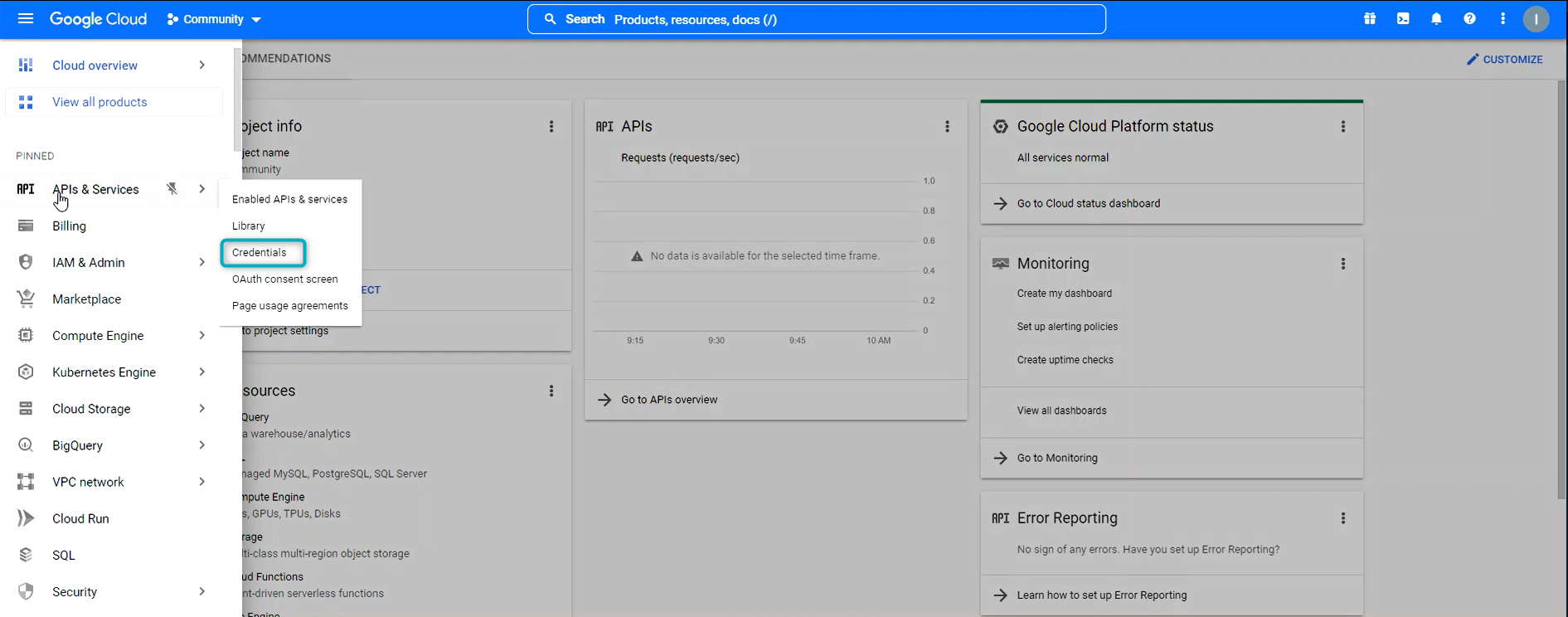The image size is (1568, 617).
Task: Click the Google Cloud logo
Action: tap(98, 19)
